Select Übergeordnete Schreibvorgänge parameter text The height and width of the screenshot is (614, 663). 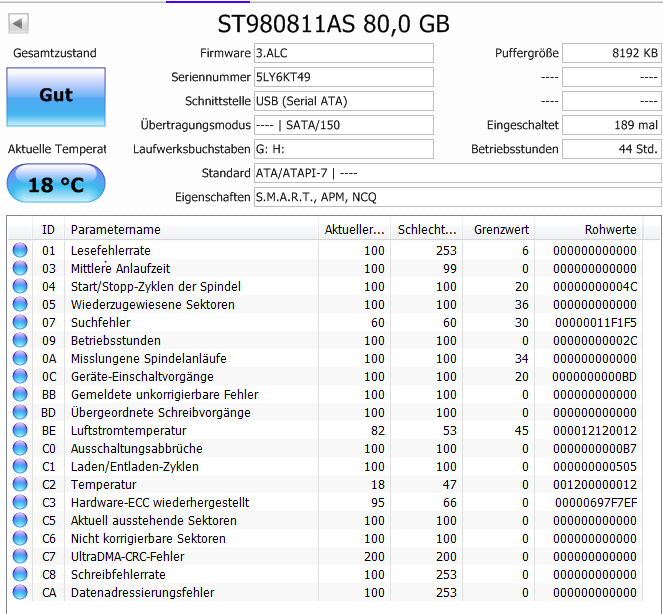click(x=161, y=412)
